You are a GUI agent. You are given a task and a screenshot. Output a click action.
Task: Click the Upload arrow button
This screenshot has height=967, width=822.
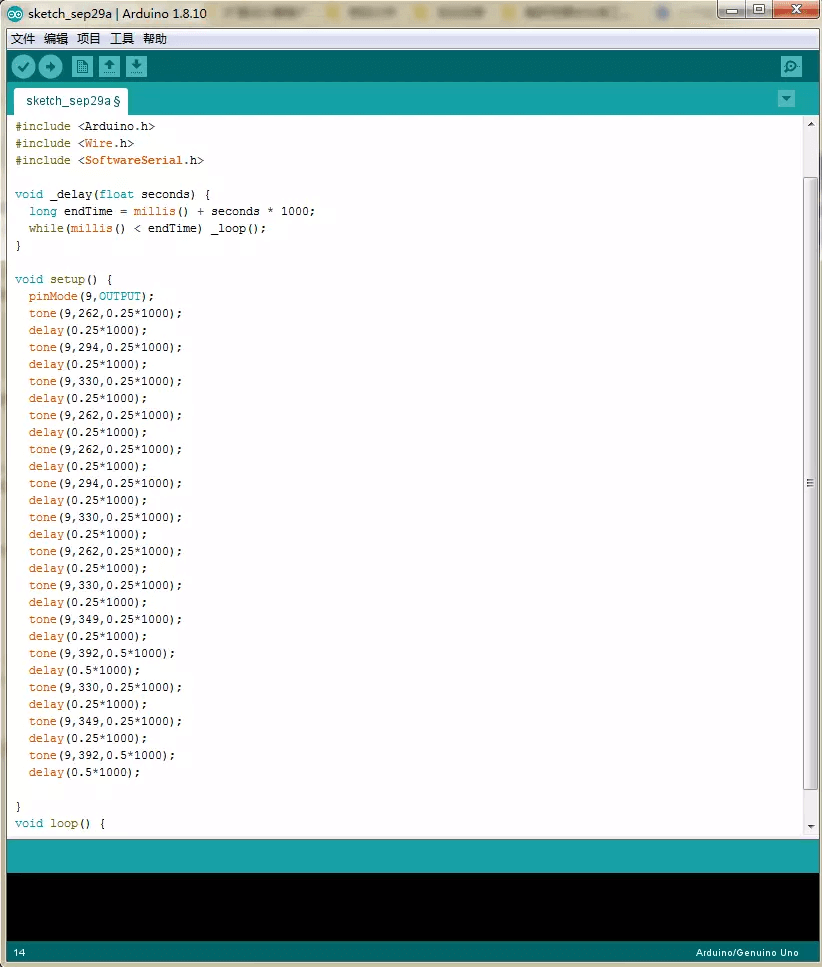point(51,67)
